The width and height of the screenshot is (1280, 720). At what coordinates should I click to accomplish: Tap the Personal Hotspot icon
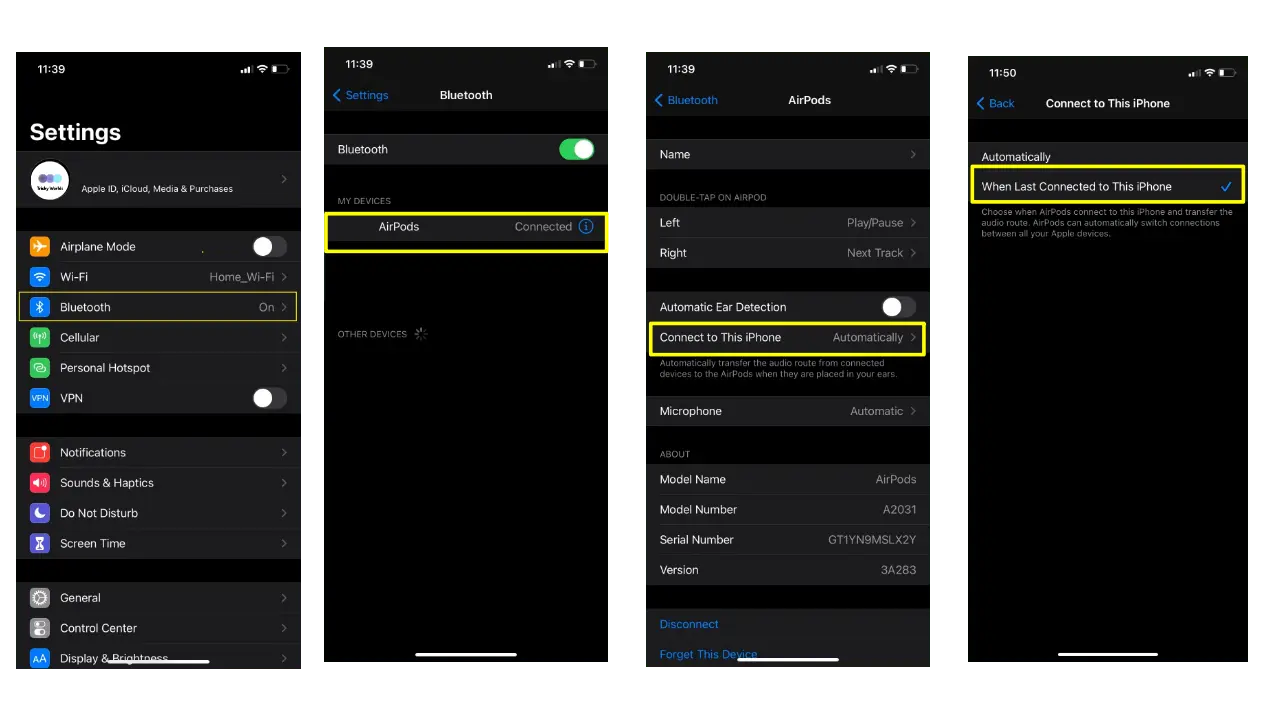coord(40,368)
